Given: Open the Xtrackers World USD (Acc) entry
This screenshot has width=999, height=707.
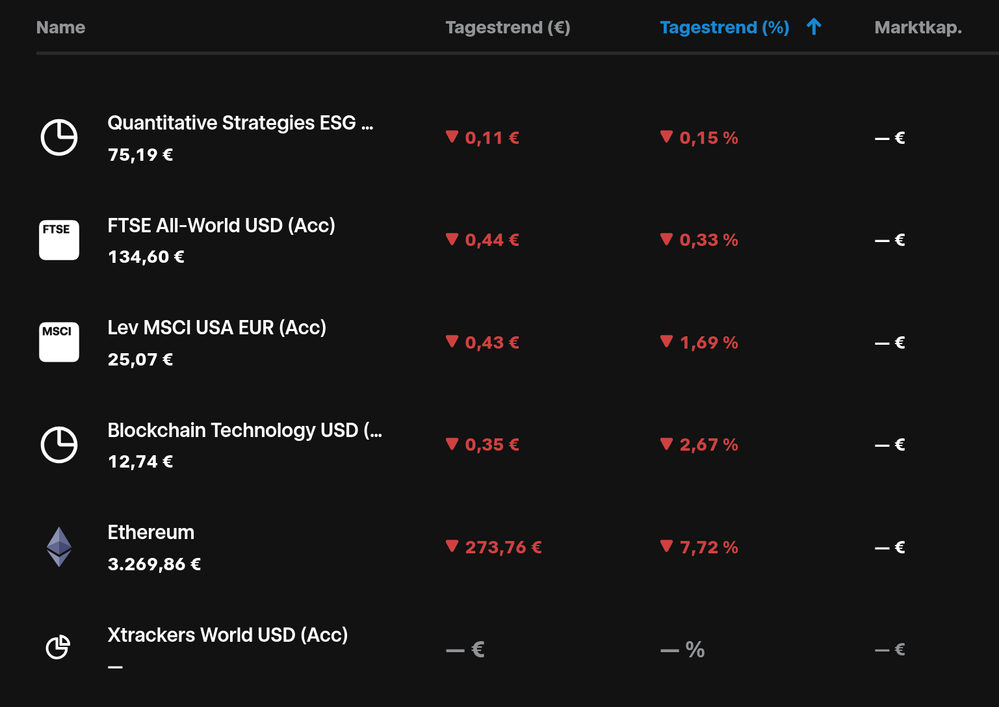Looking at the screenshot, I should (227, 634).
